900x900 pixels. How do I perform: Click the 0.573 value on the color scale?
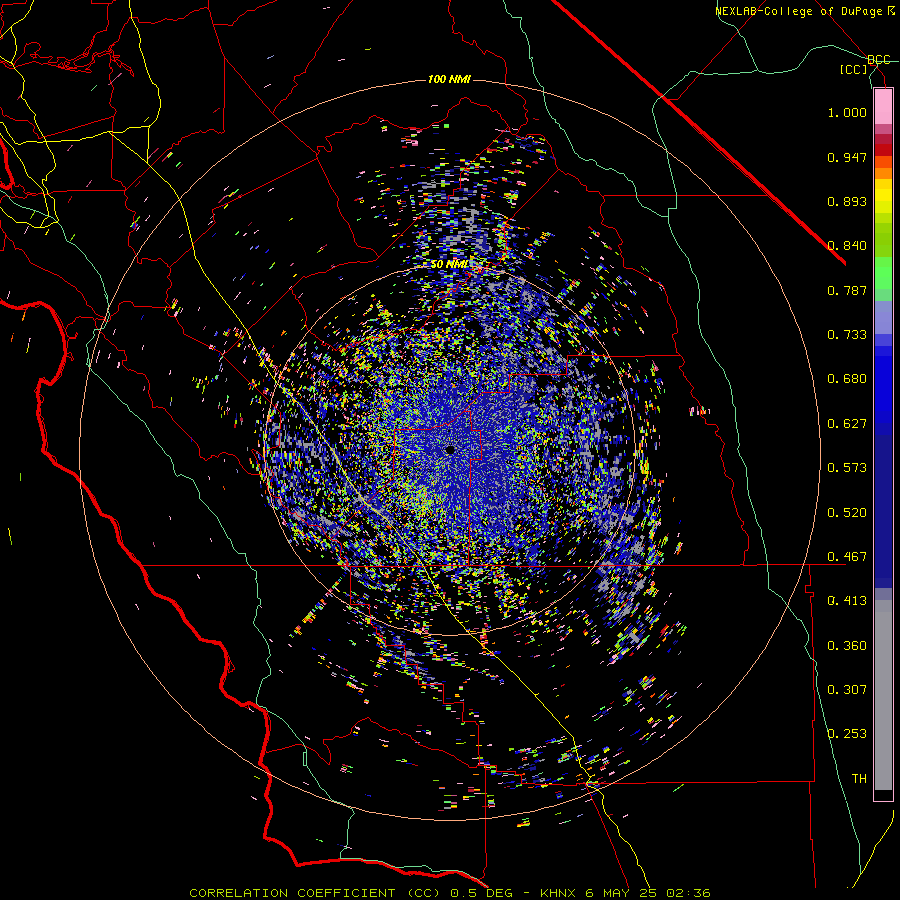[x=847, y=468]
